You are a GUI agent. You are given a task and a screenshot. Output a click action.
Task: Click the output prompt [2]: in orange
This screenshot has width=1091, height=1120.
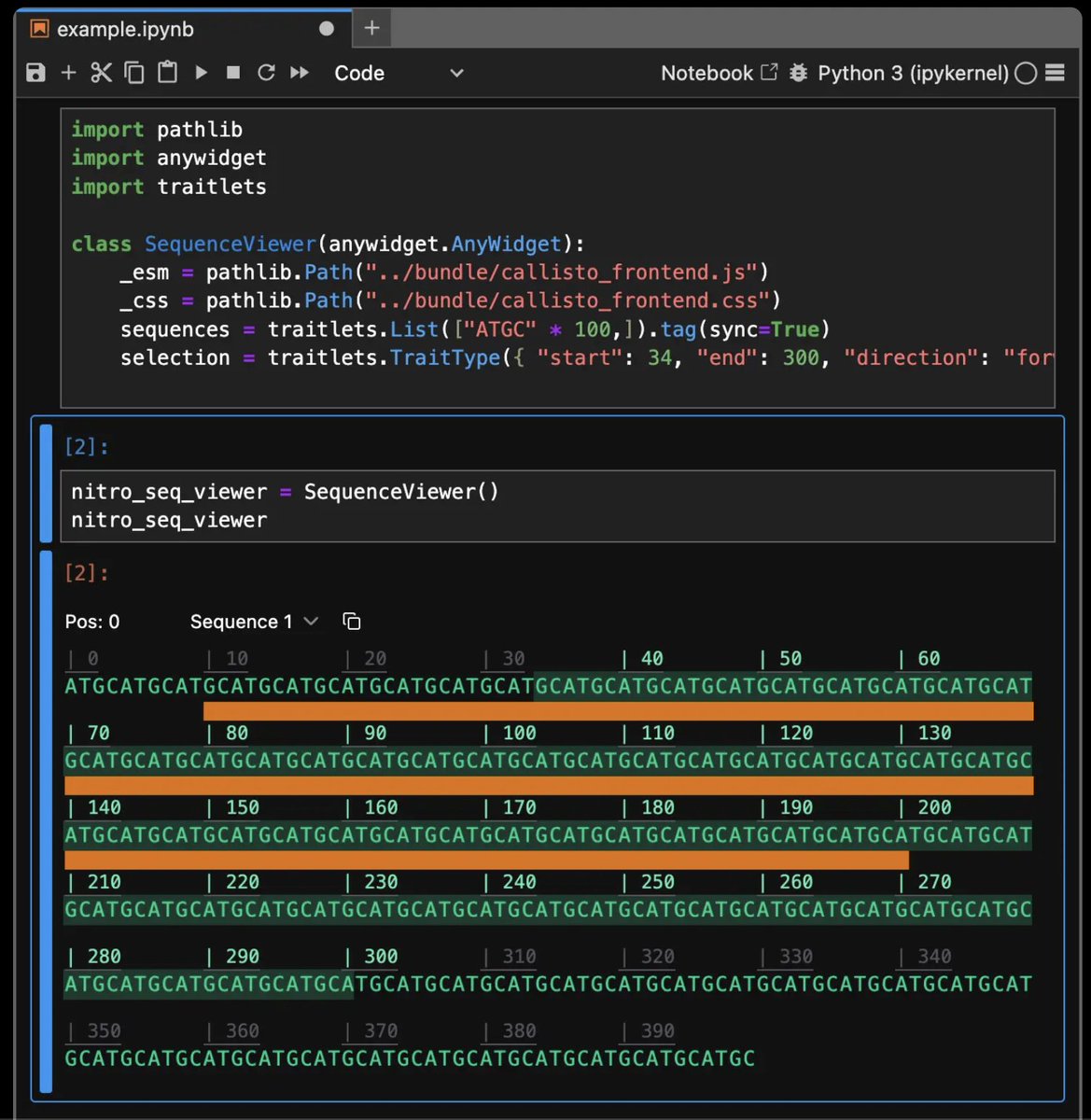pos(87,572)
